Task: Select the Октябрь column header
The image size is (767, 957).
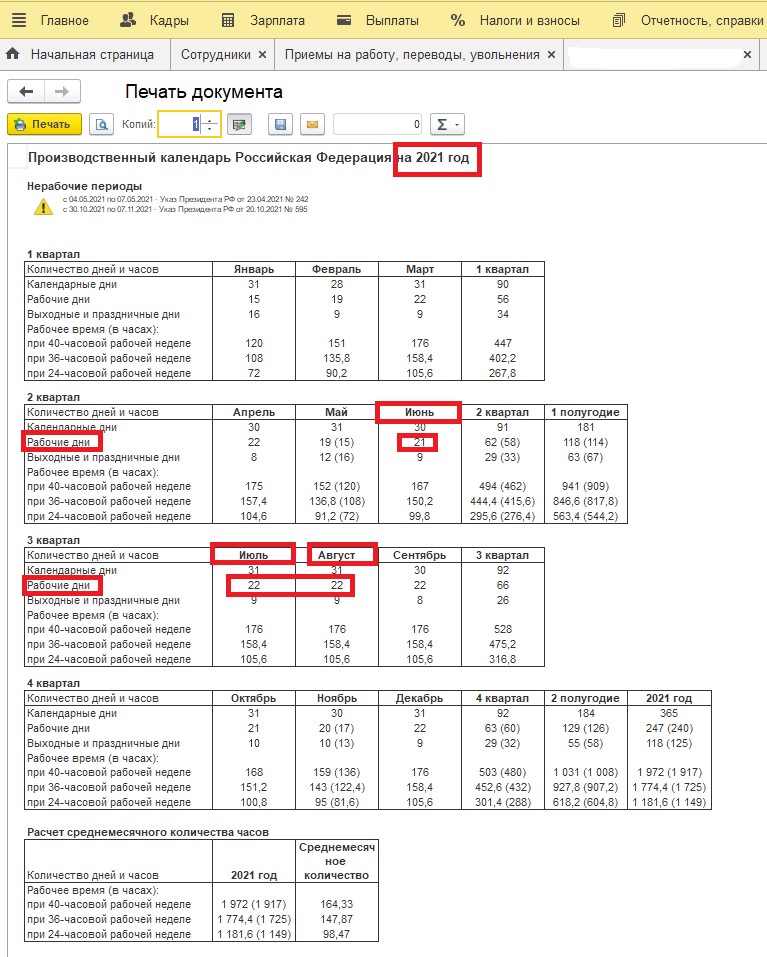Action: click(x=254, y=698)
